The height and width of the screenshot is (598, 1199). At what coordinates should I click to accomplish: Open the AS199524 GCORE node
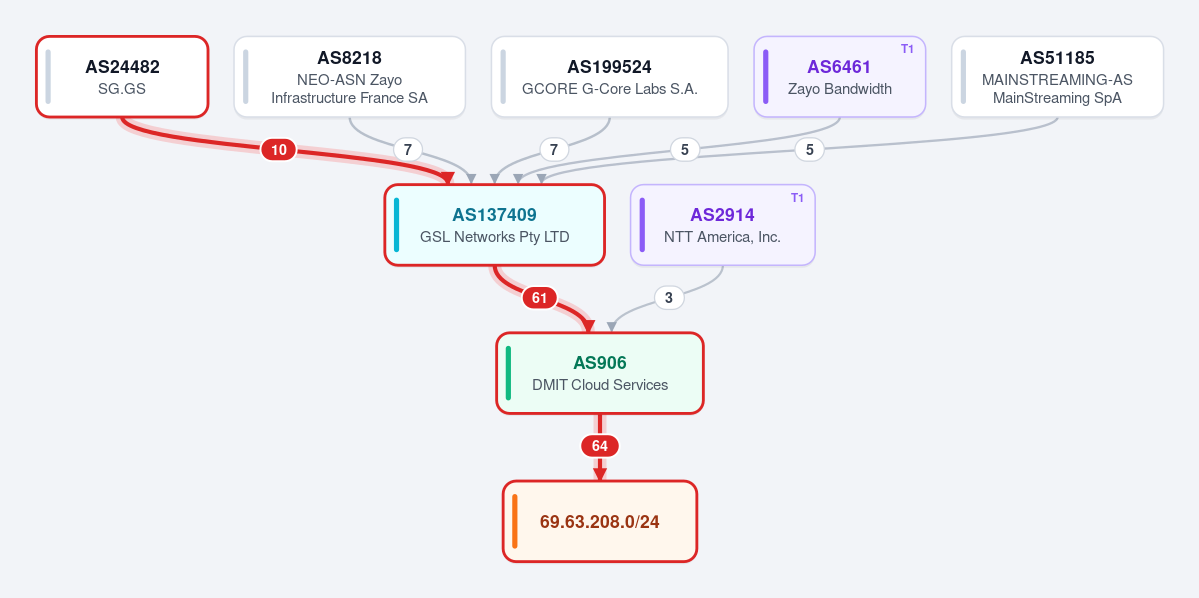pos(609,76)
